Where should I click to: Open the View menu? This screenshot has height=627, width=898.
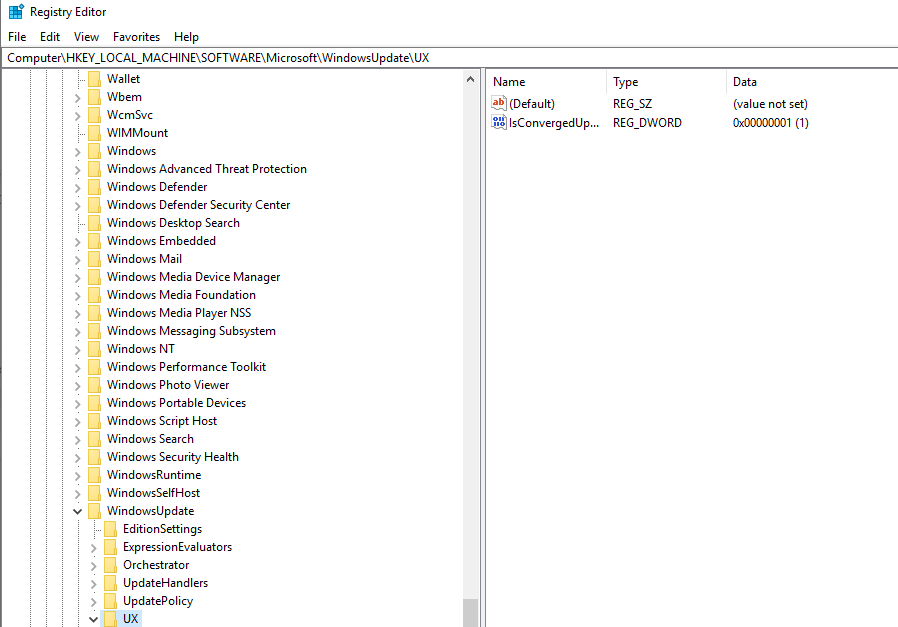coord(86,37)
